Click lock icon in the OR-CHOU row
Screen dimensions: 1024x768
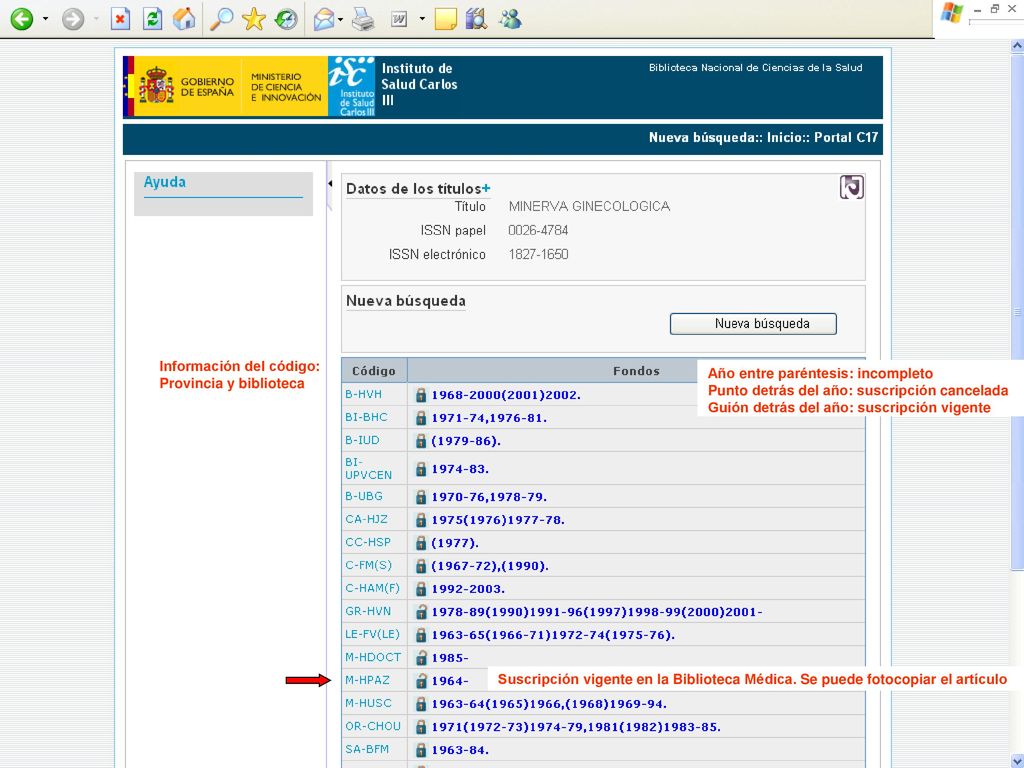click(421, 727)
